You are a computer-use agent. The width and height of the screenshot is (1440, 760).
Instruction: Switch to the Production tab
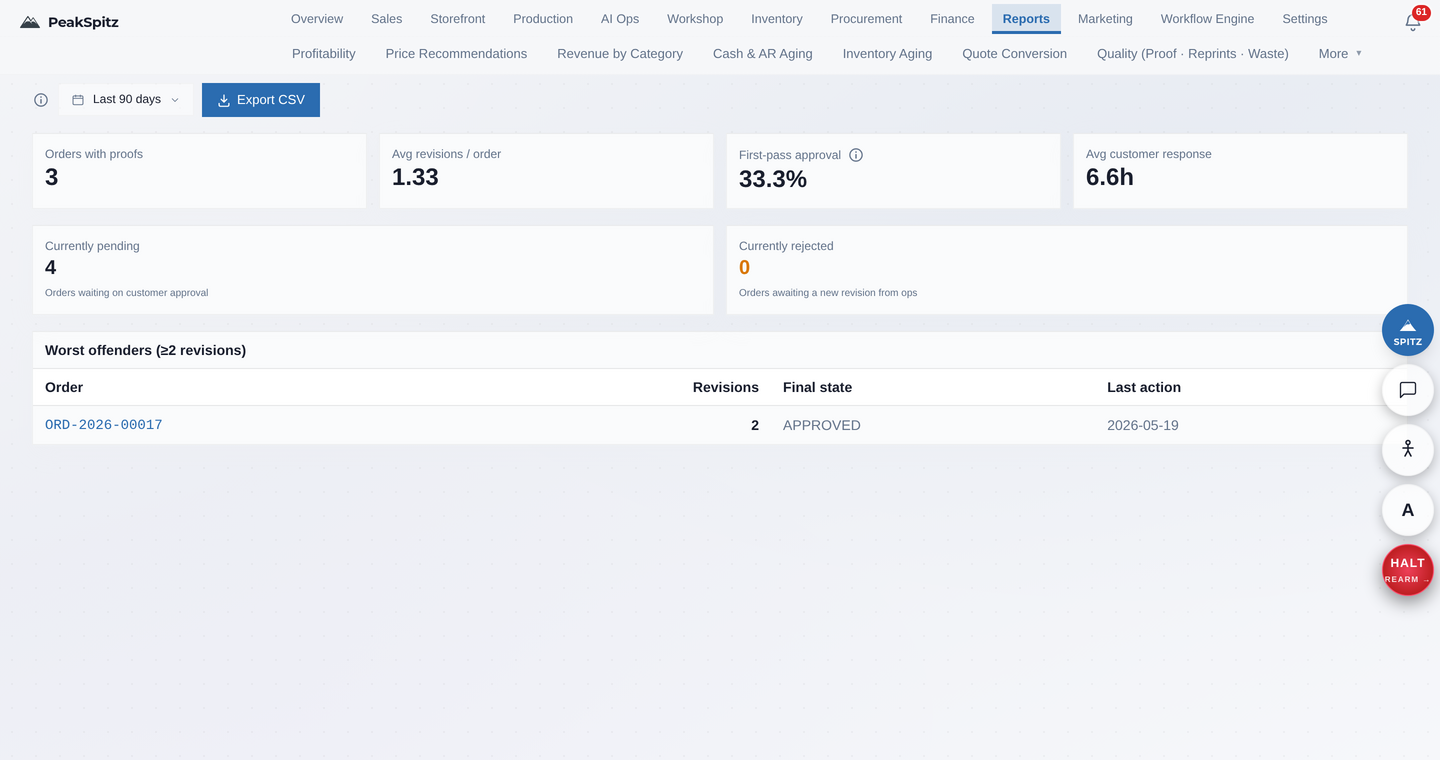pos(543,19)
